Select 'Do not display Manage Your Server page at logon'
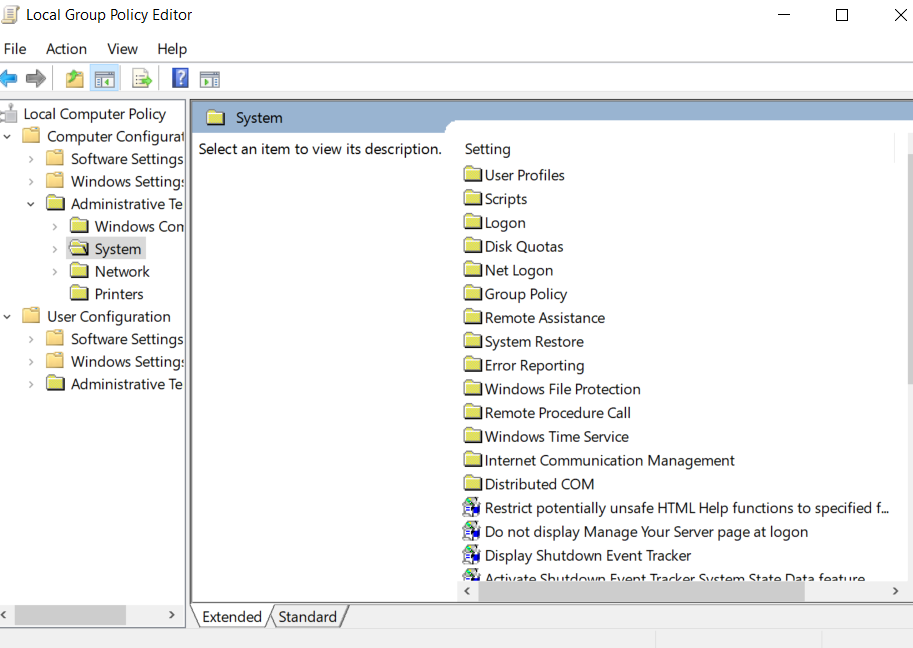 tap(646, 532)
